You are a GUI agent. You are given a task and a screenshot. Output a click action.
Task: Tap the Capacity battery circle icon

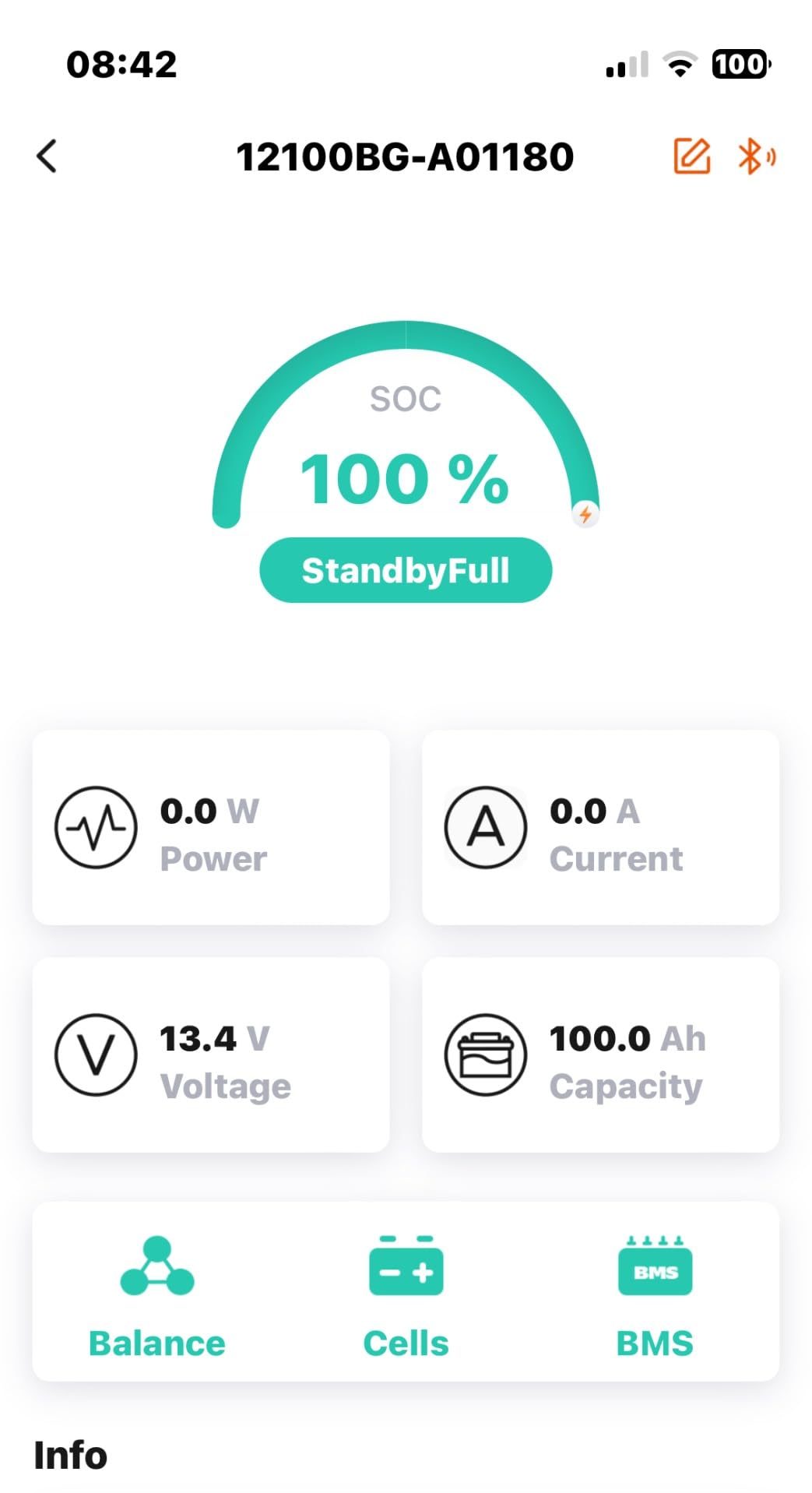[x=486, y=1055]
